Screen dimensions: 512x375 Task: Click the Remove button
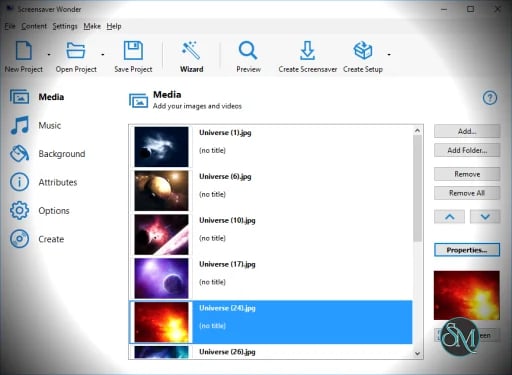(x=467, y=174)
